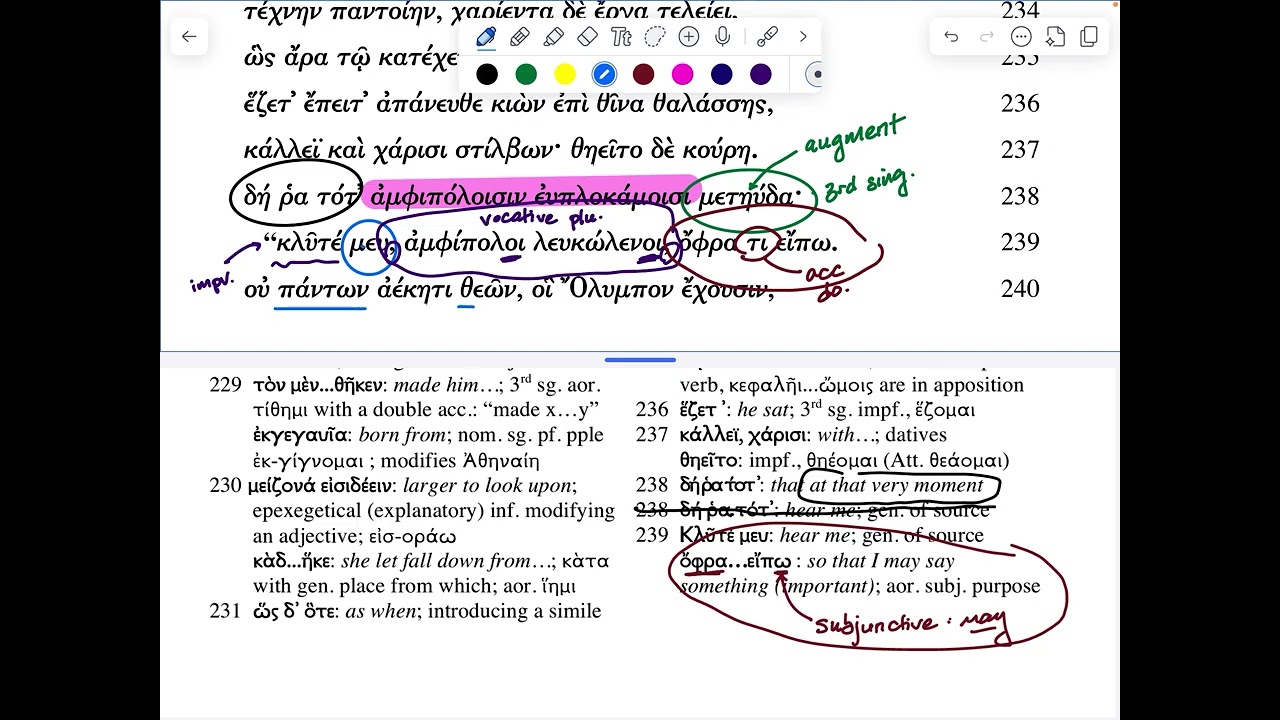Click the gloss entry ὄφρα…εἴπω

(735, 561)
